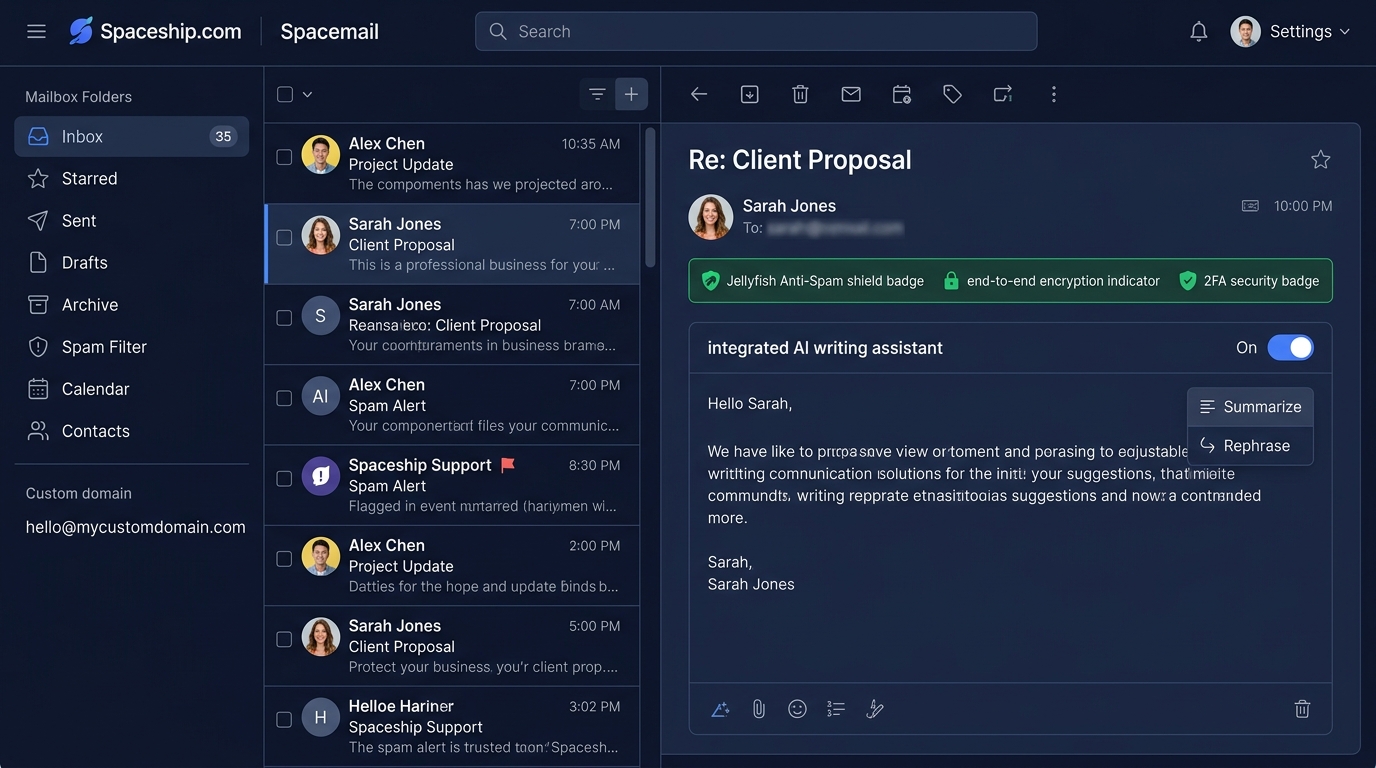Viewport: 1376px width, 768px height.
Task: Click the plus compose button
Action: pyautogui.click(x=631, y=94)
